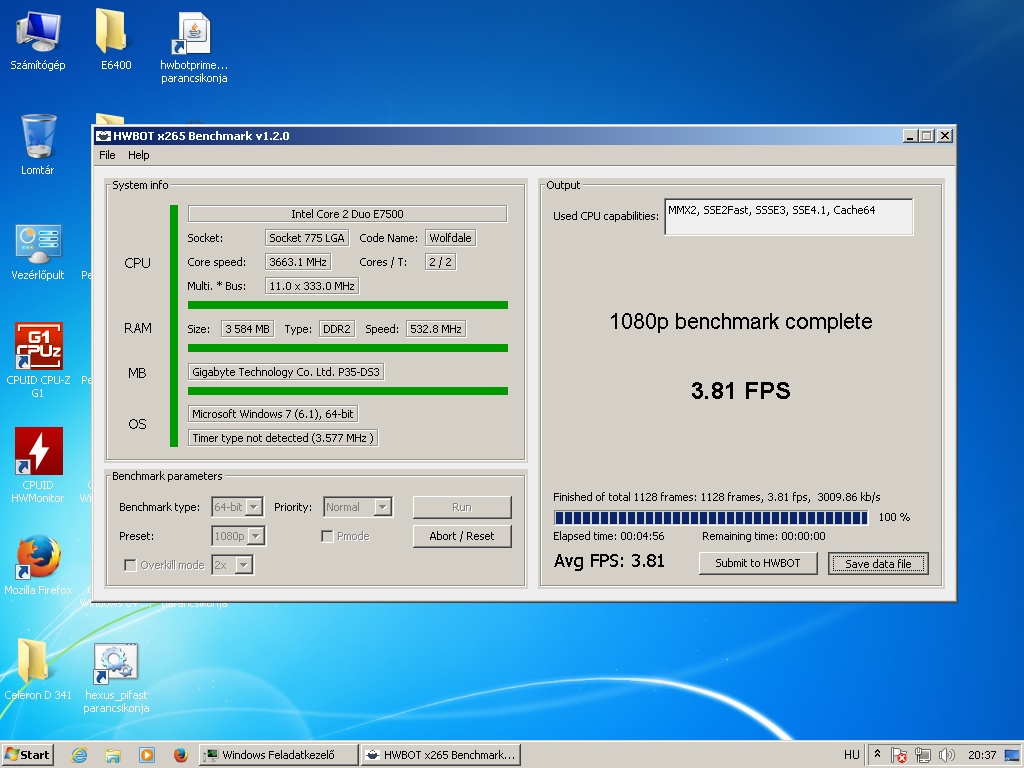Select the Lomtár recycle bin icon
Viewport: 1024px width, 768px height.
[x=37, y=145]
